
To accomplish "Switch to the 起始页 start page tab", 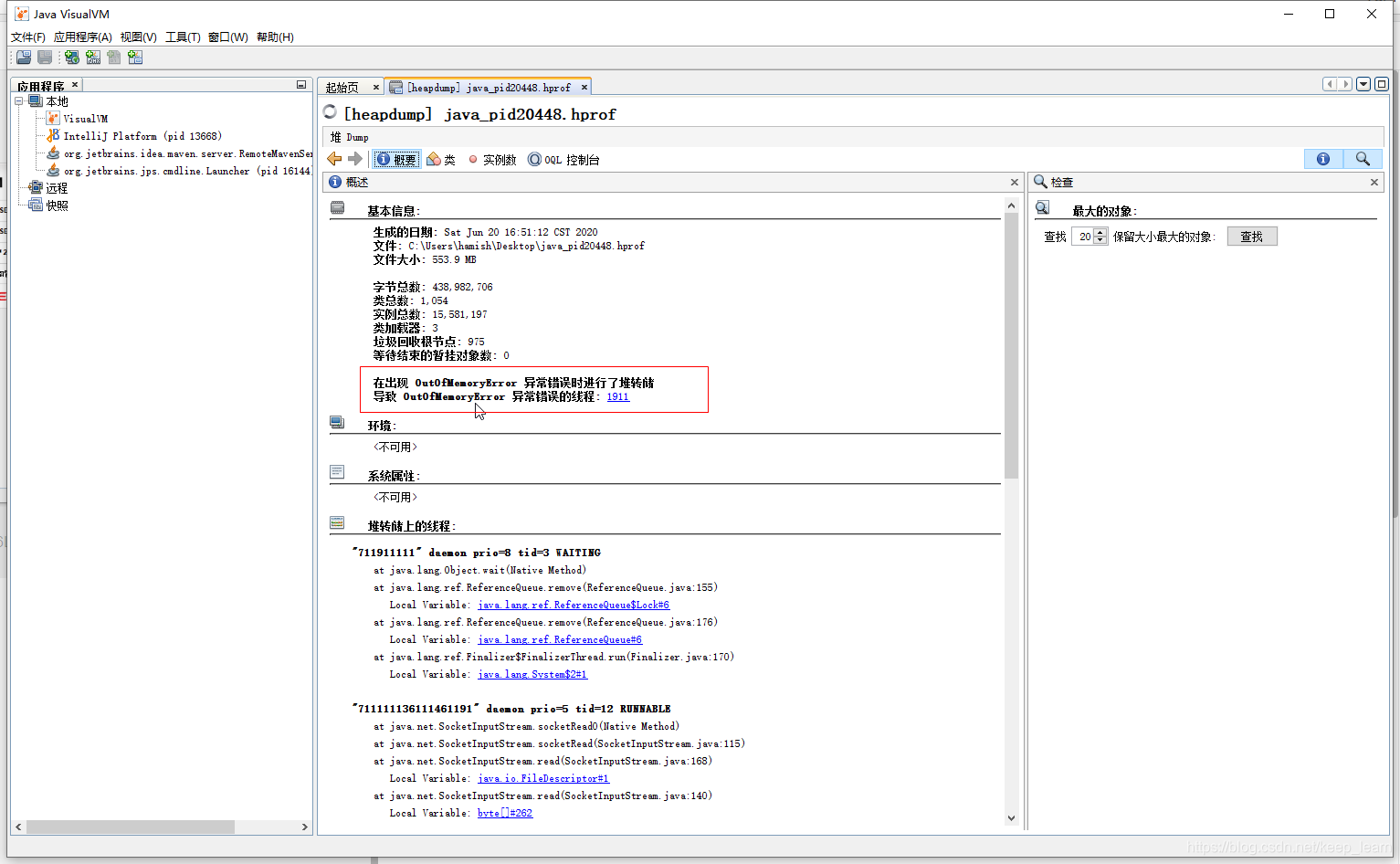I will point(342,88).
